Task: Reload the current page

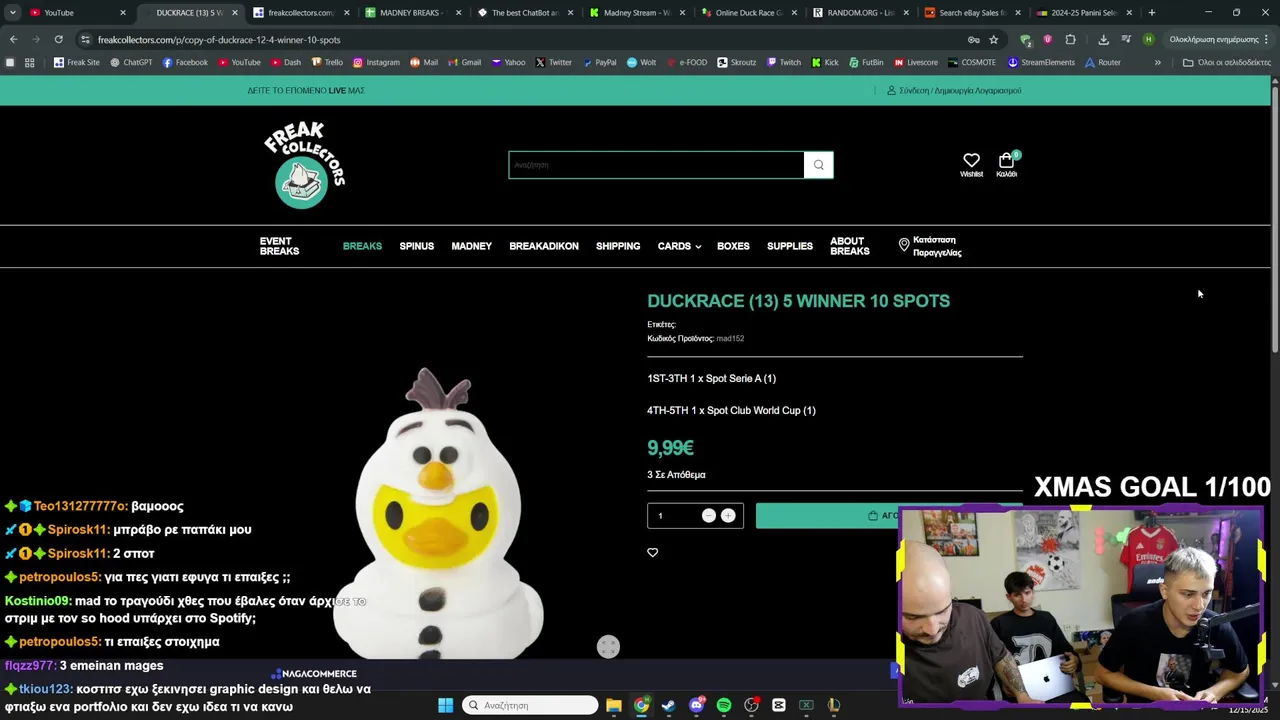Action: pyautogui.click(x=58, y=39)
